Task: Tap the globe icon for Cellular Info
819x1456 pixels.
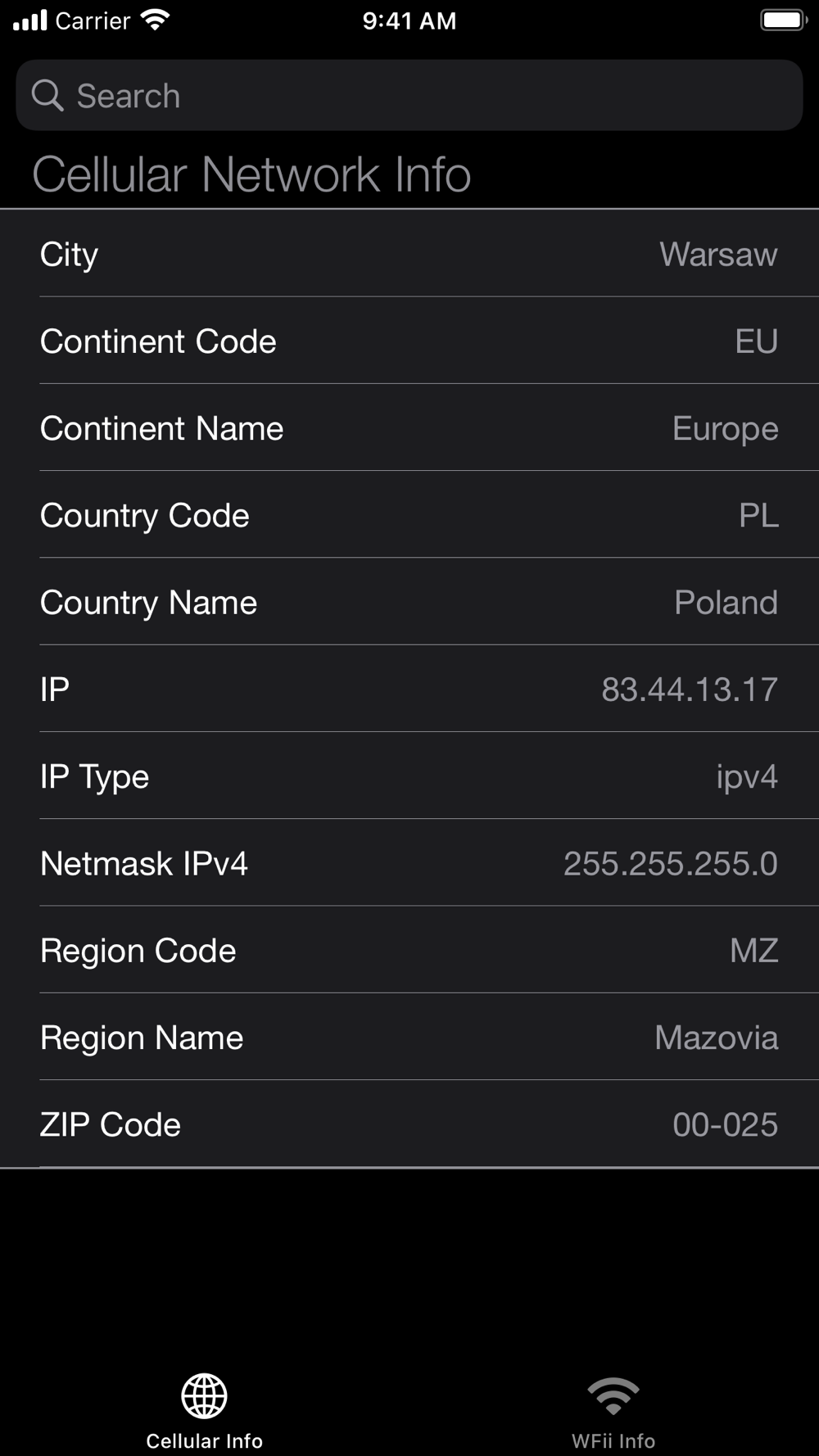Action: coord(204,1396)
